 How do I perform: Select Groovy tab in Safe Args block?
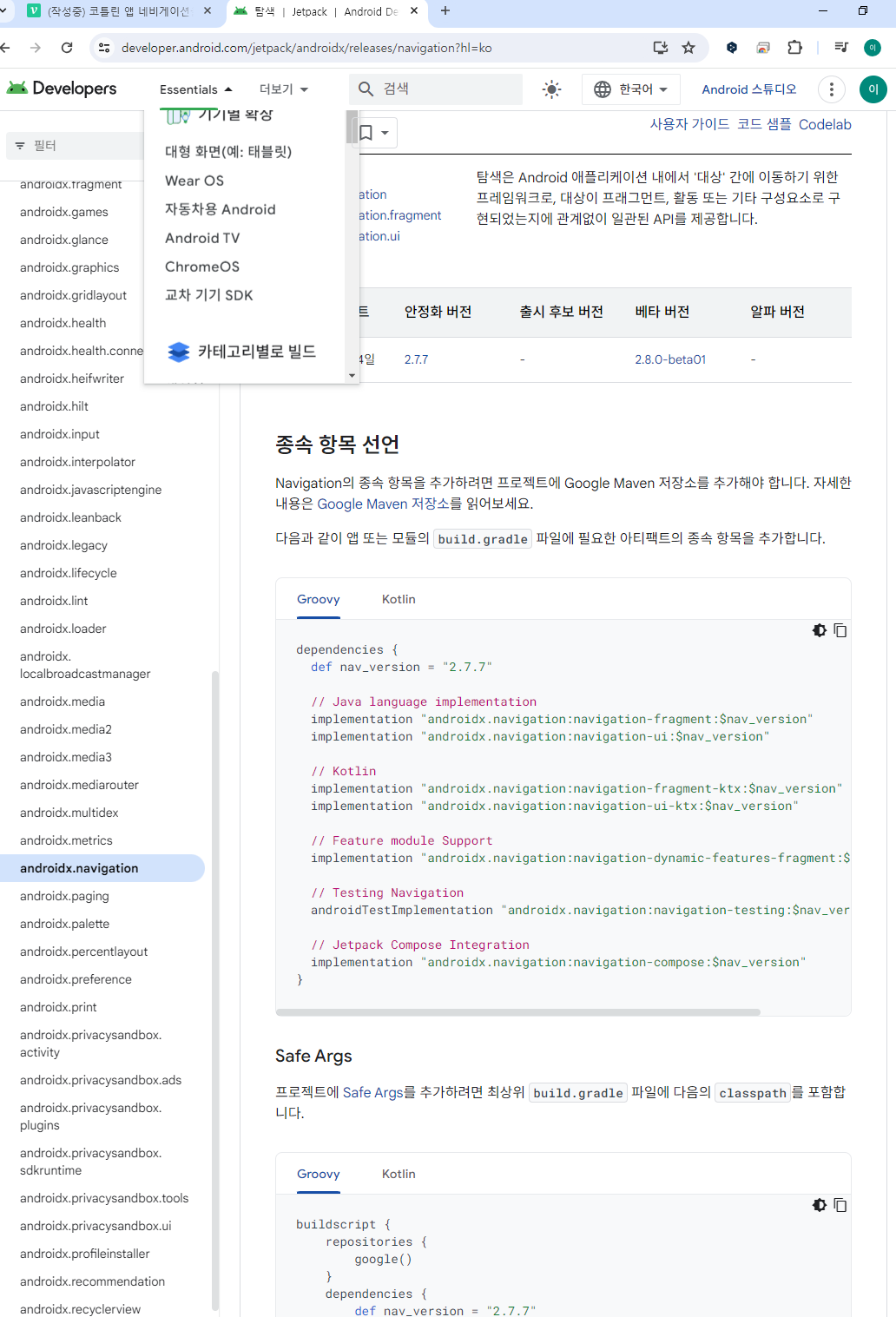pos(319,1174)
